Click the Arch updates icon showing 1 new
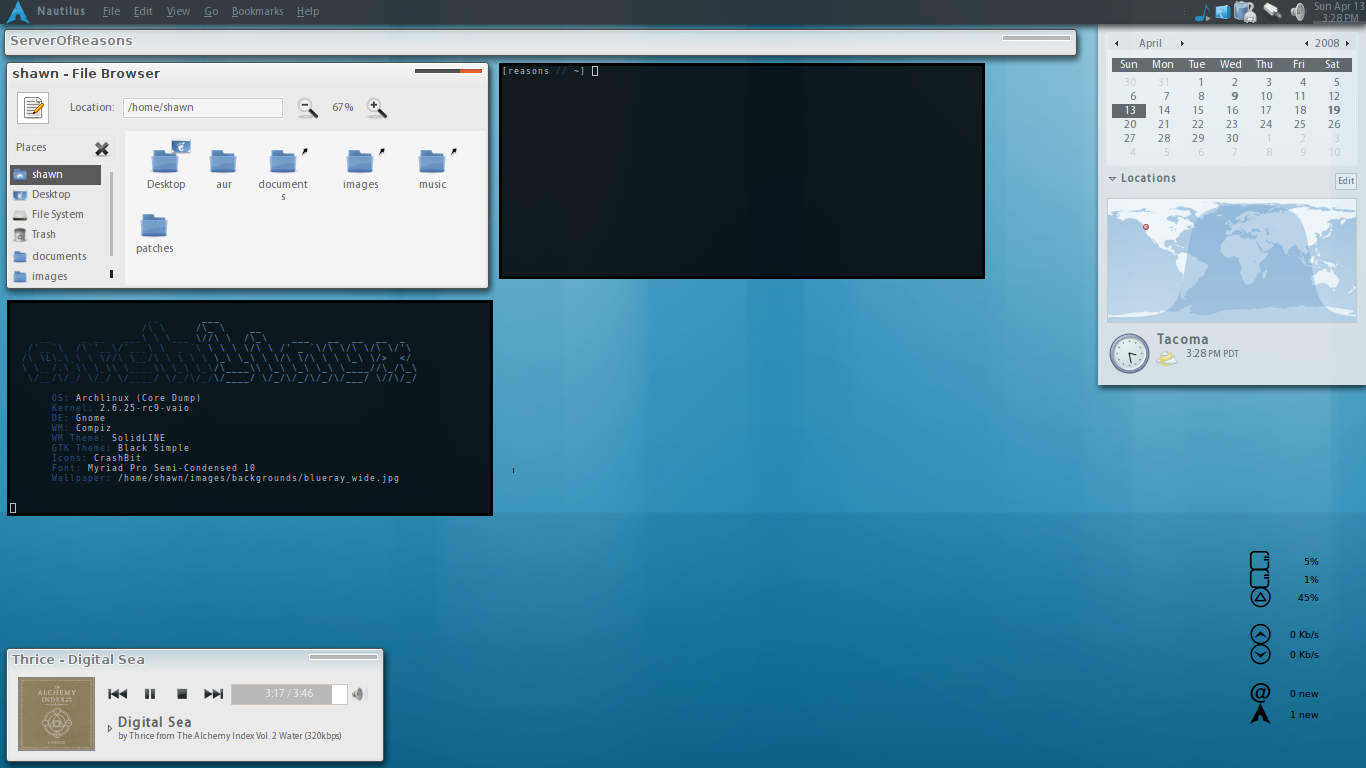This screenshot has height=768, width=1366. (1260, 714)
